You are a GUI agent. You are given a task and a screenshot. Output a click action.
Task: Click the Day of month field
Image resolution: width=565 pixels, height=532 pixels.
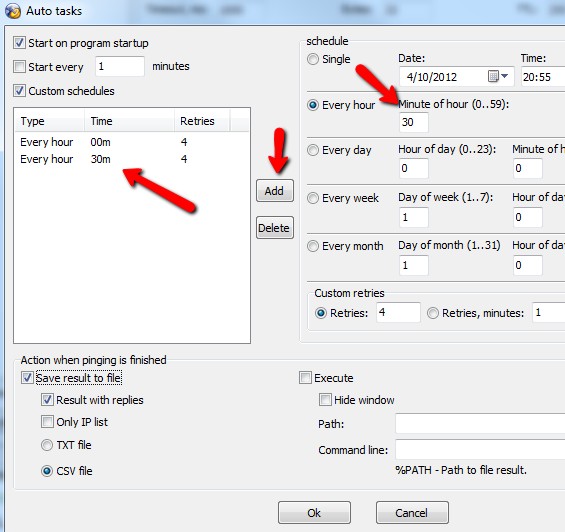414,265
